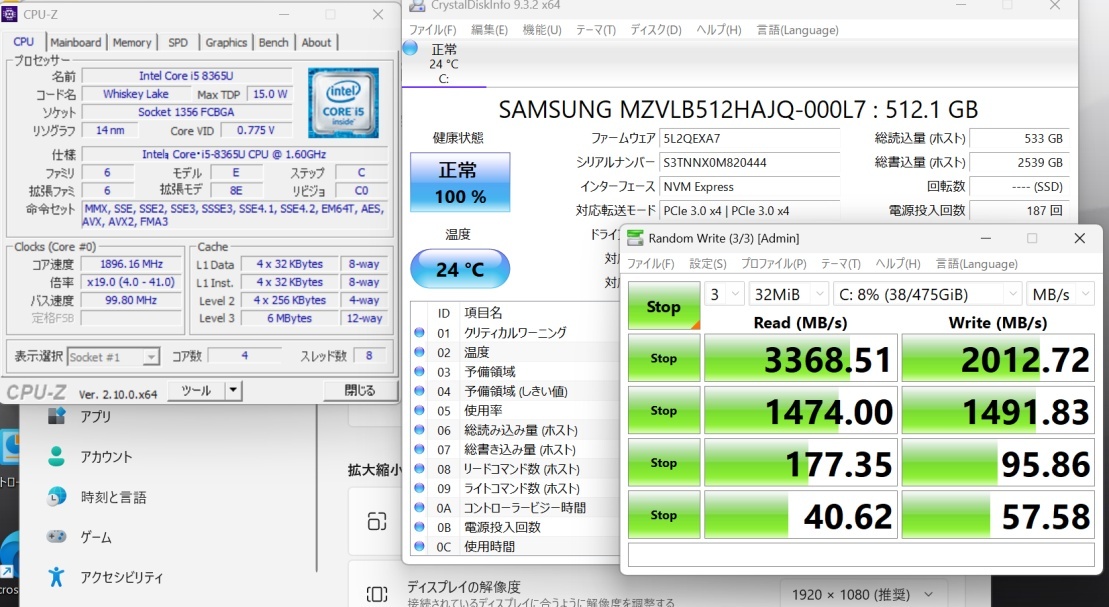
Task: Click the large top Stop button in CrystalDiskMark
Action: point(663,306)
